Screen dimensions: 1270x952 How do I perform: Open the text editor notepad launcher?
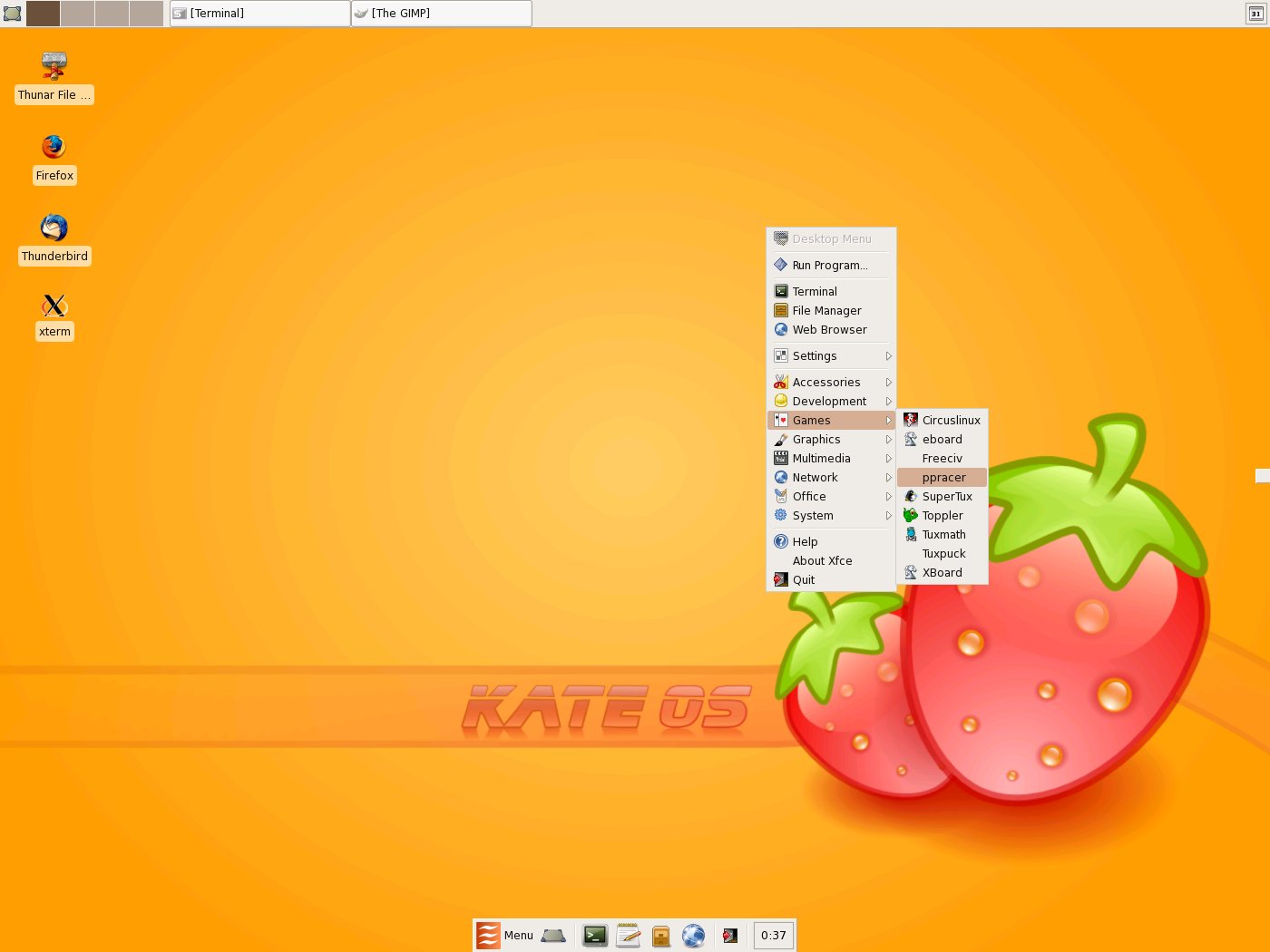coord(628,935)
